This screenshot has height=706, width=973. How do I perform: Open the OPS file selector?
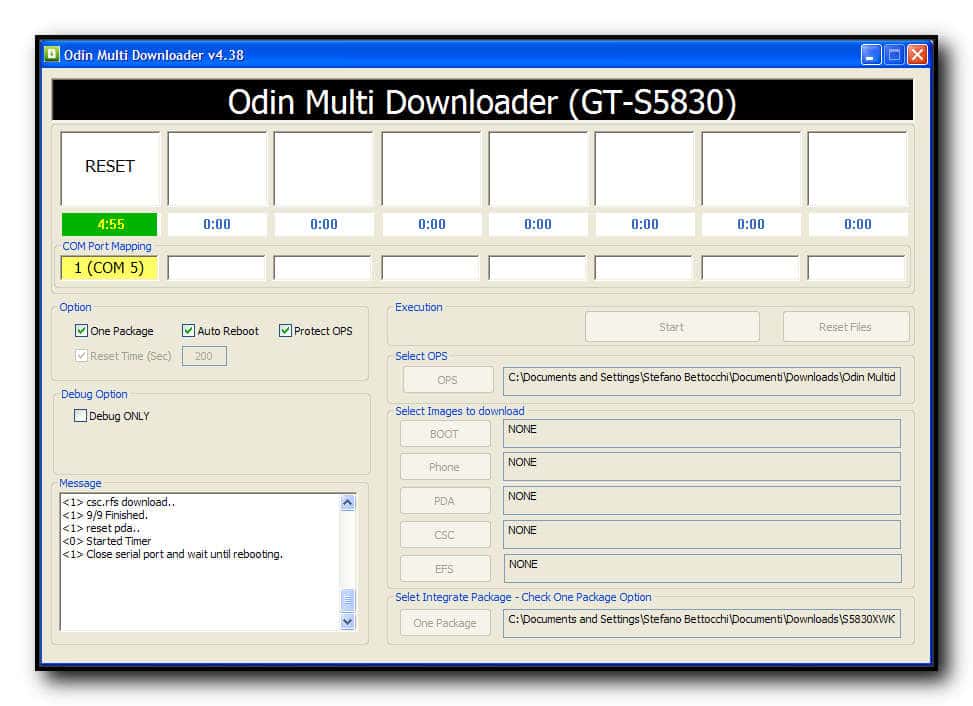point(447,380)
